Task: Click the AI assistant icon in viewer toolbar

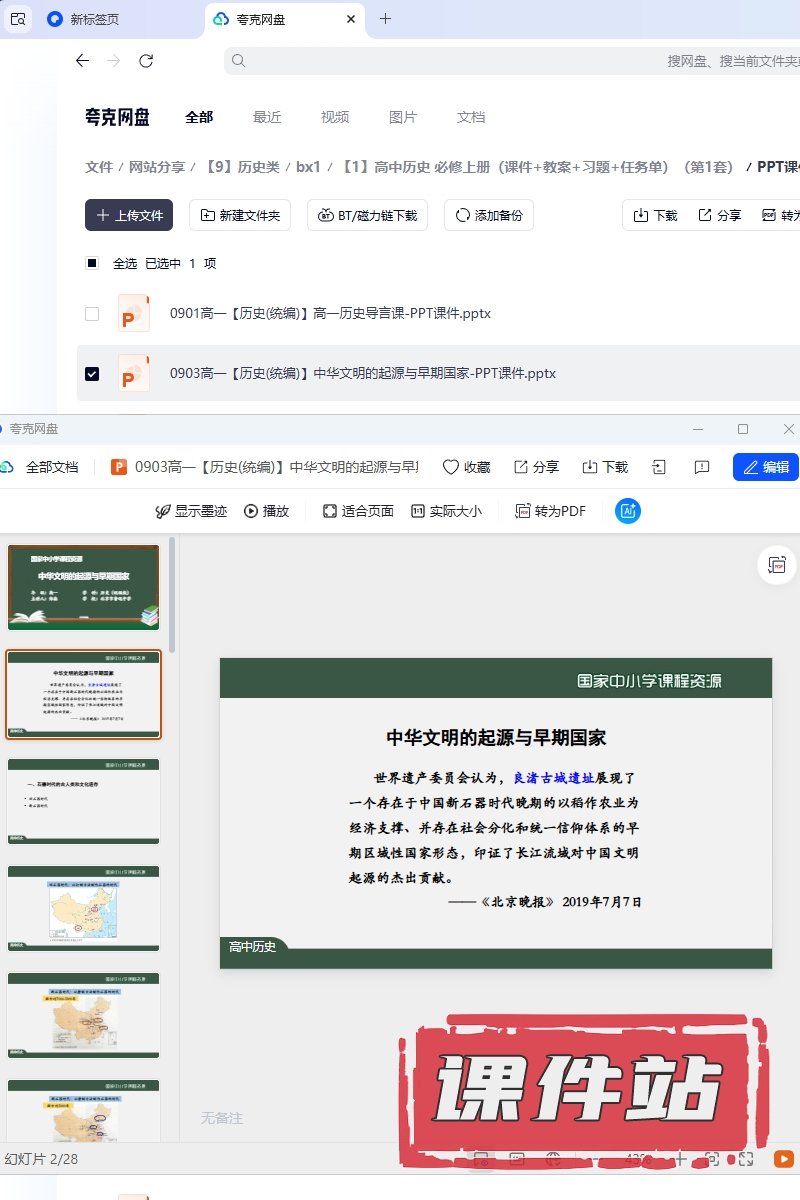Action: coord(628,511)
